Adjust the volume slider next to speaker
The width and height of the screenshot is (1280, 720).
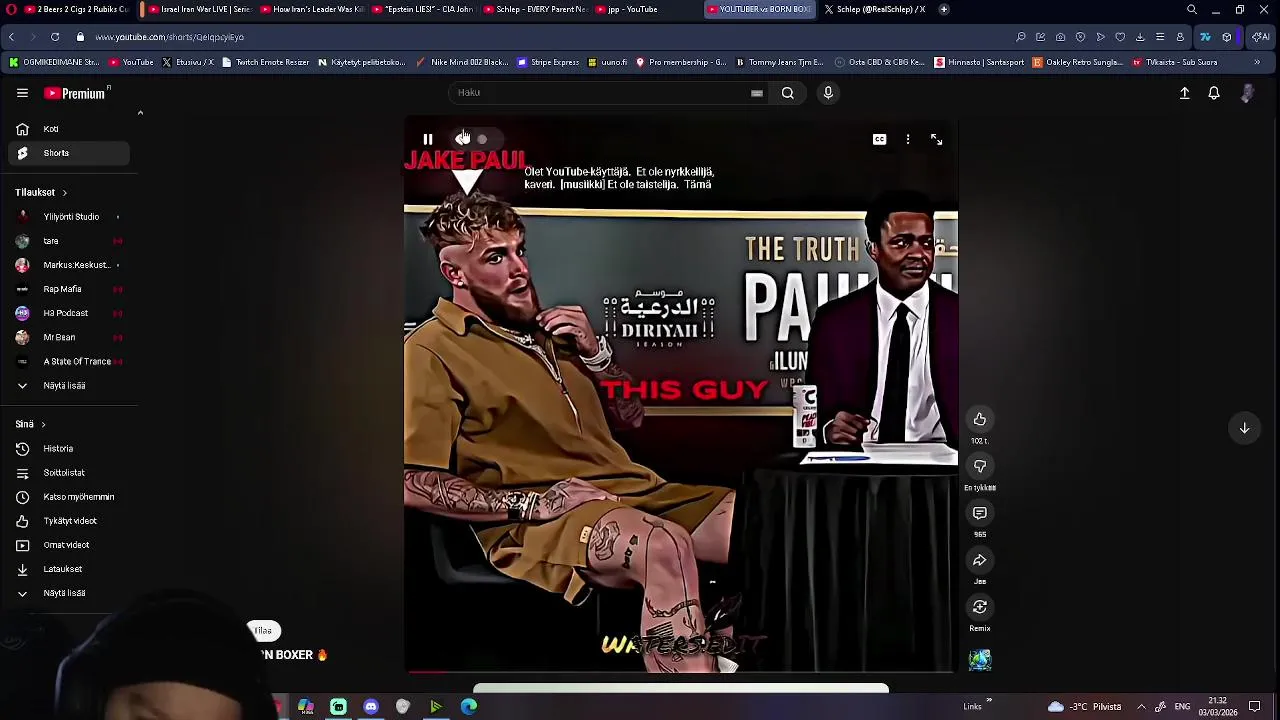(482, 139)
